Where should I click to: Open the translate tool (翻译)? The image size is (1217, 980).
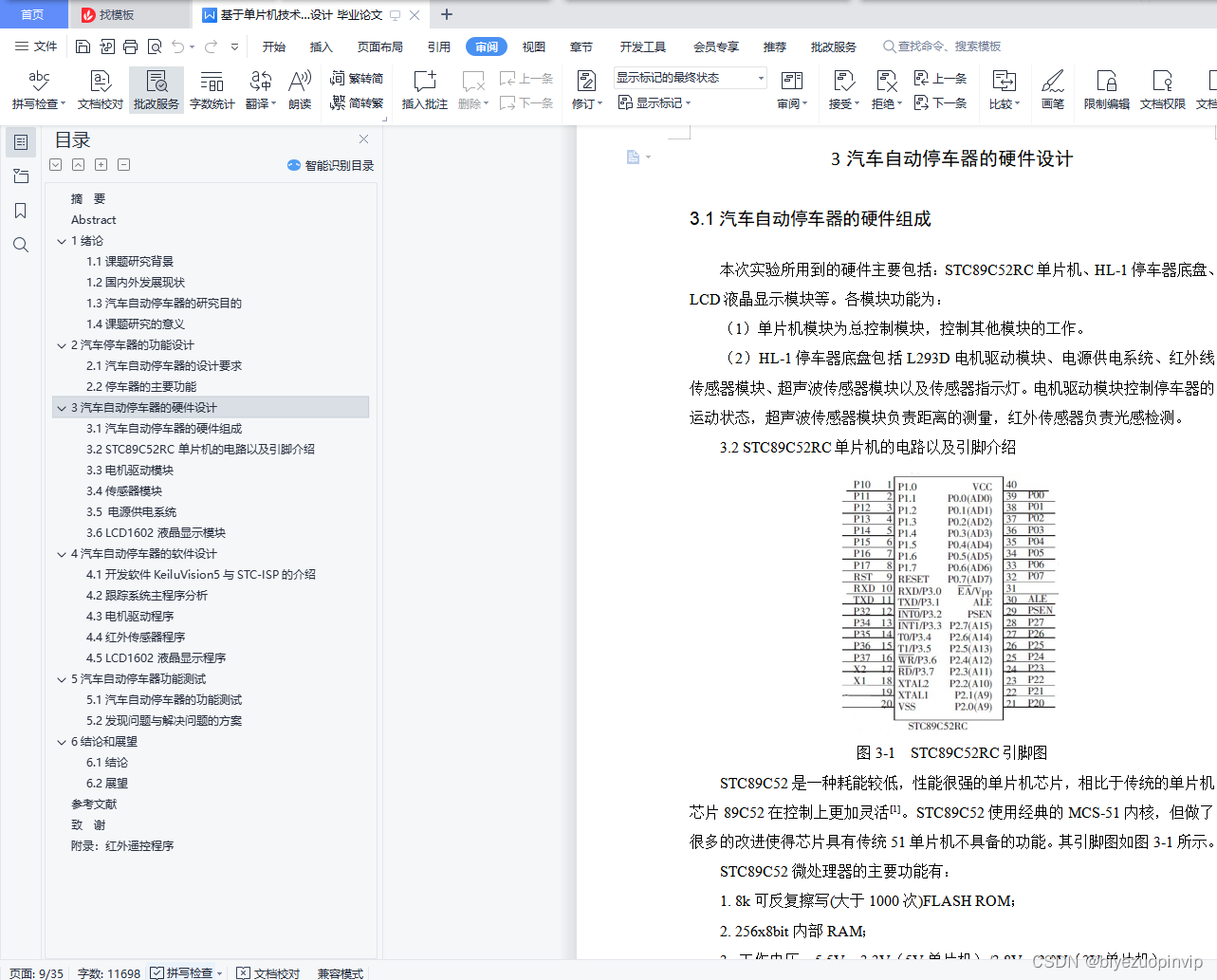(x=261, y=90)
